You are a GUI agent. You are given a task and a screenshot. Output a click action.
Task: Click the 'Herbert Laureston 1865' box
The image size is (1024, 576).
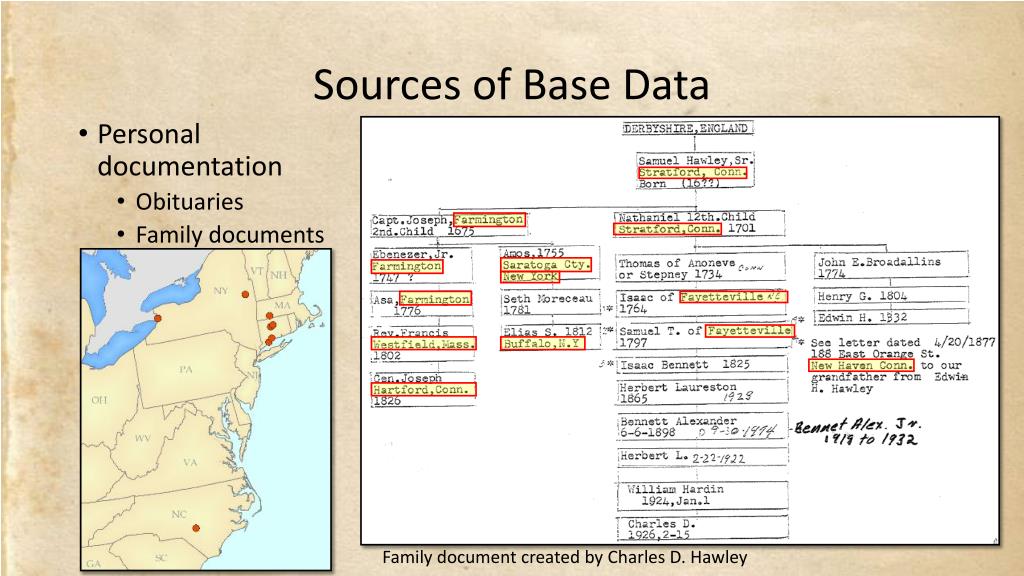pyautogui.click(x=702, y=392)
